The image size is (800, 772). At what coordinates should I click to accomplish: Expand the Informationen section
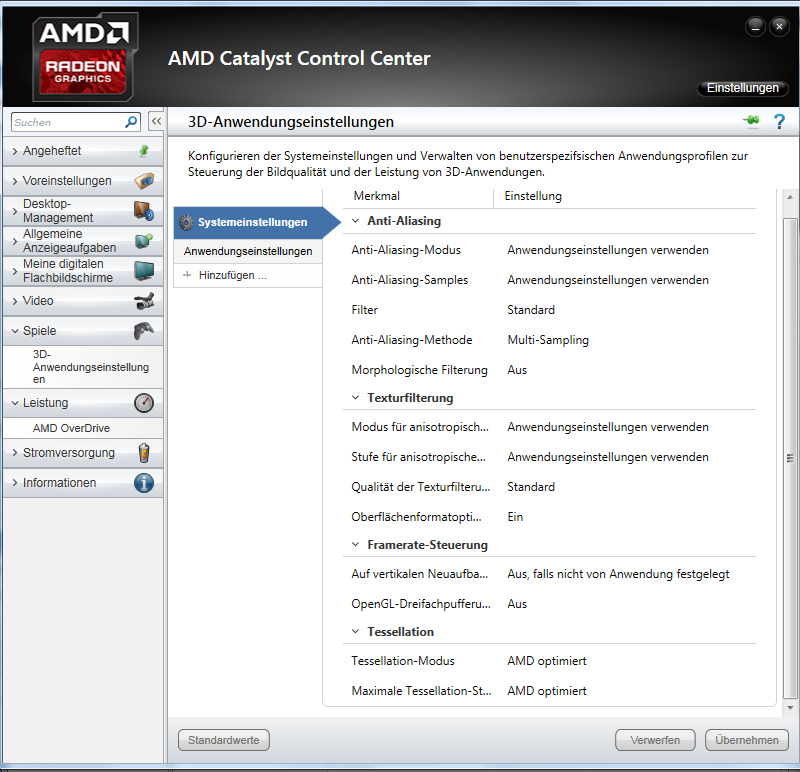15,483
